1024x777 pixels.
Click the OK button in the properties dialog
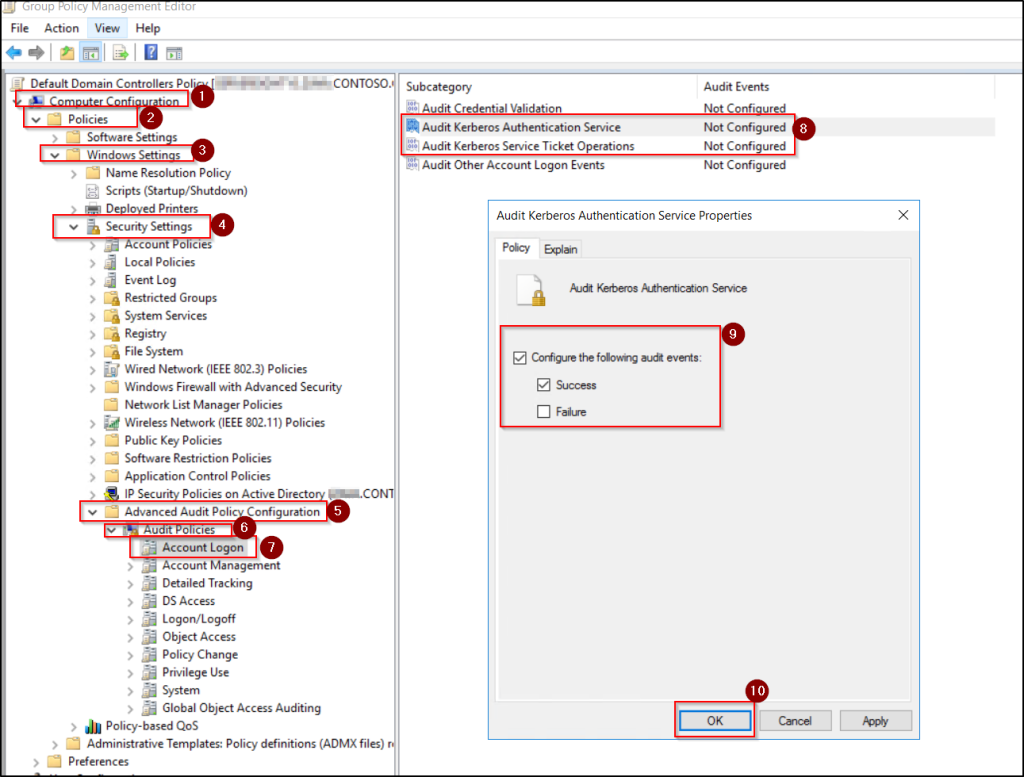click(x=714, y=720)
